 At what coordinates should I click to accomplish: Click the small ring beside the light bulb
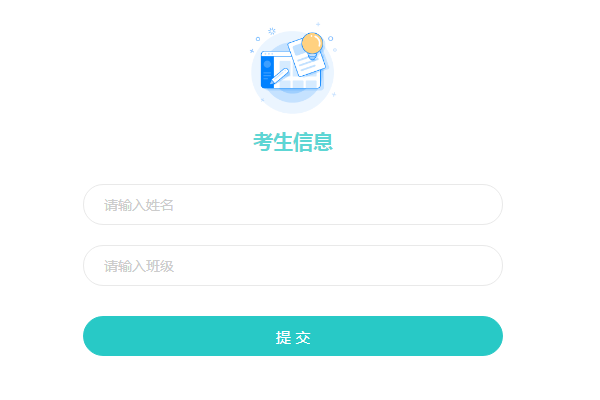click(x=331, y=39)
